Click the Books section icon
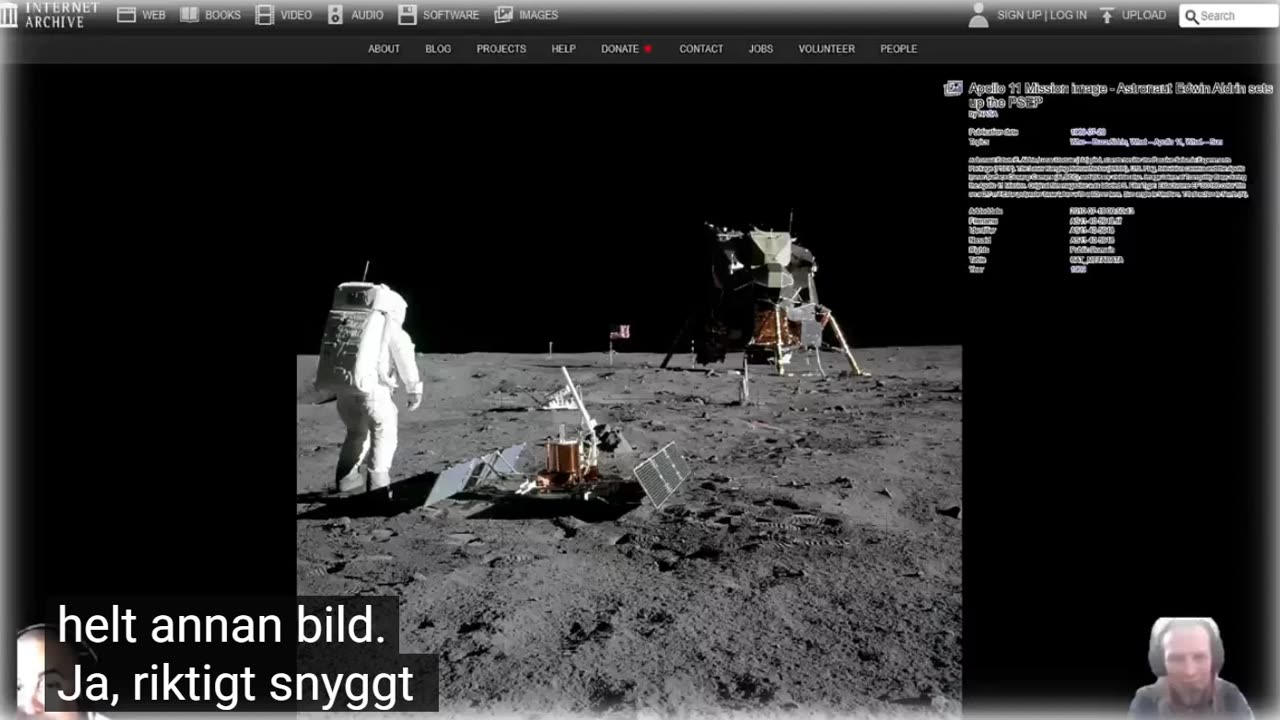1280x720 pixels. point(189,15)
